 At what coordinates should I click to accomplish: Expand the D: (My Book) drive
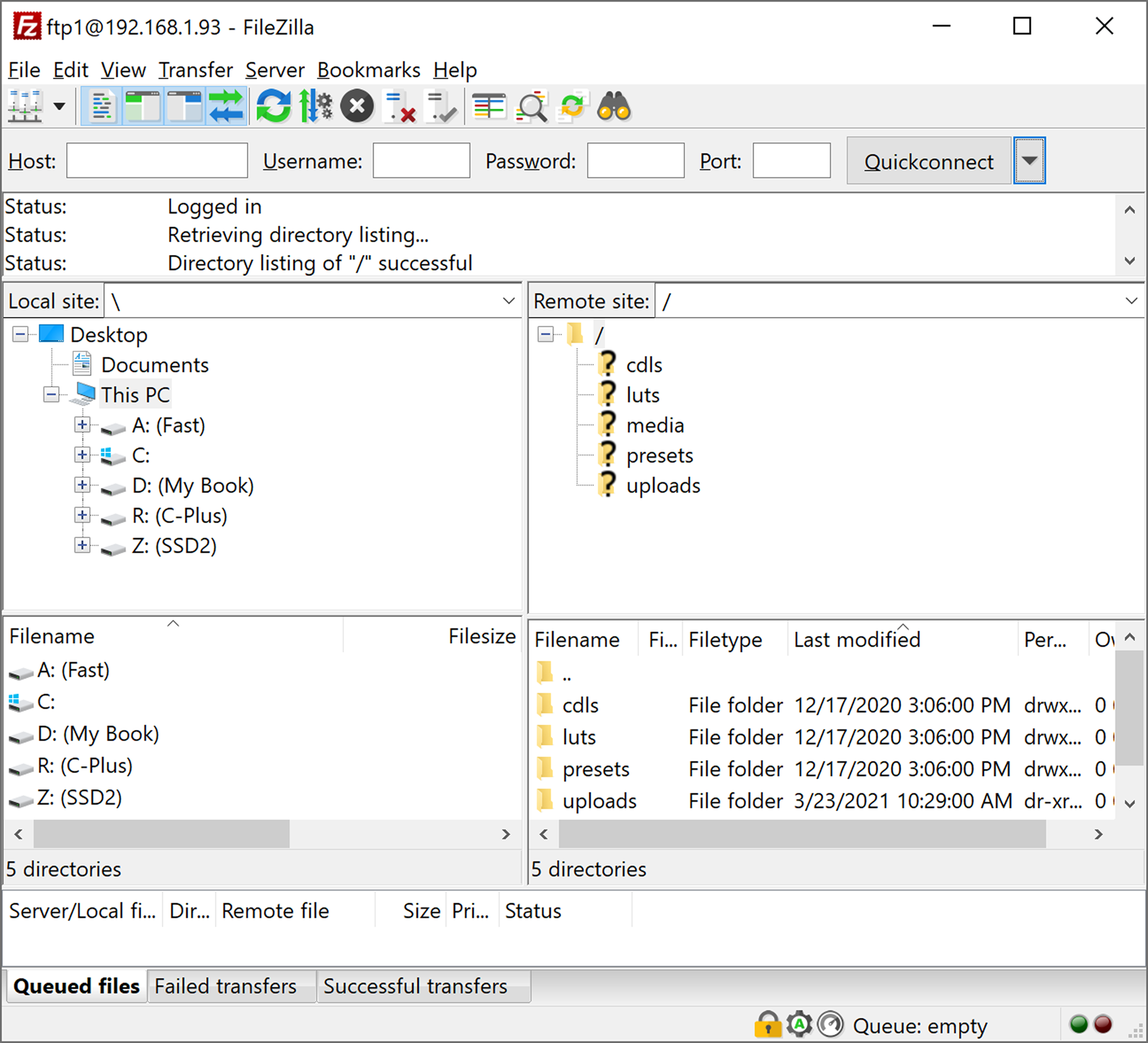coord(82,485)
